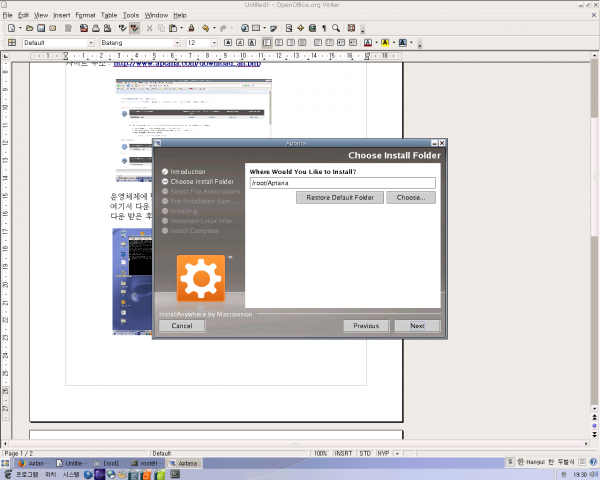Insert a table from standard toolbar
This screenshot has height=480, width=600.
(x=256, y=28)
